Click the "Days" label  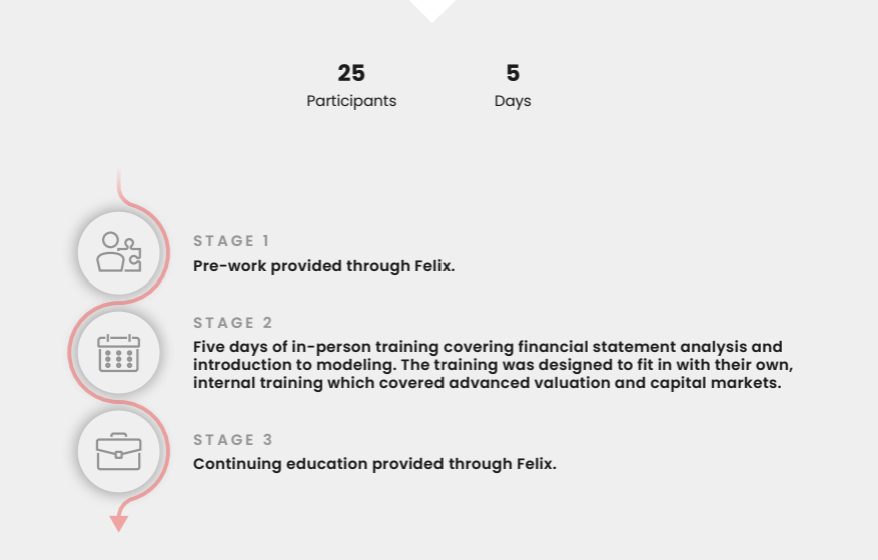tap(513, 101)
